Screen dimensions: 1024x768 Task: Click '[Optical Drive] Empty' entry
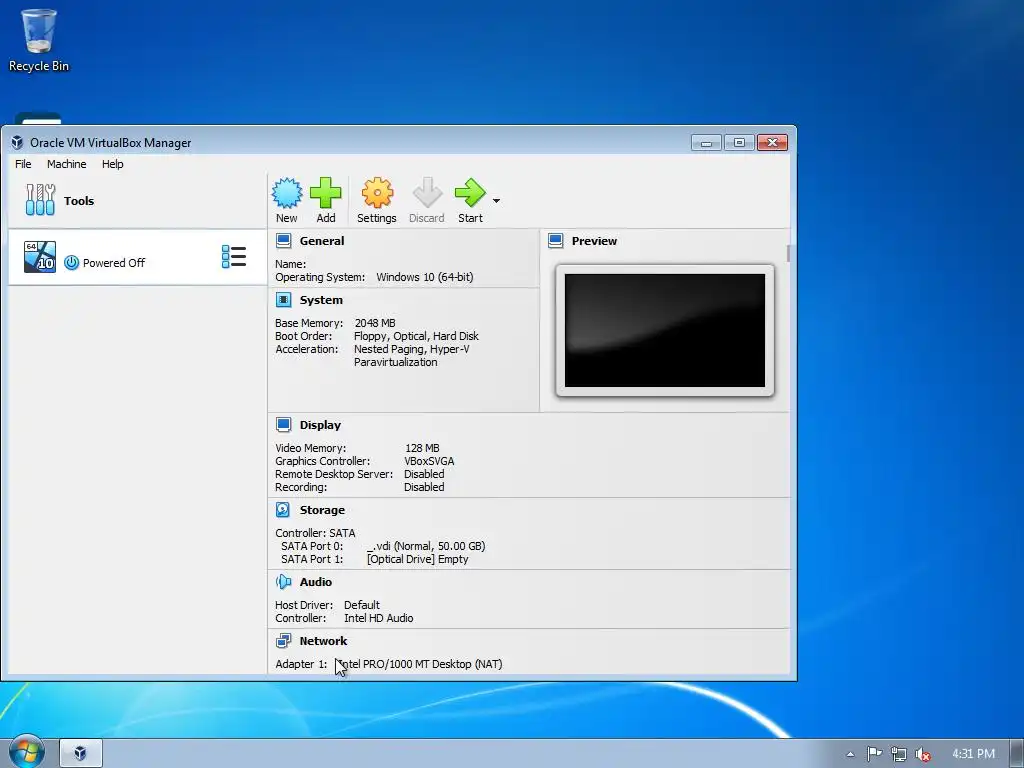pos(418,559)
